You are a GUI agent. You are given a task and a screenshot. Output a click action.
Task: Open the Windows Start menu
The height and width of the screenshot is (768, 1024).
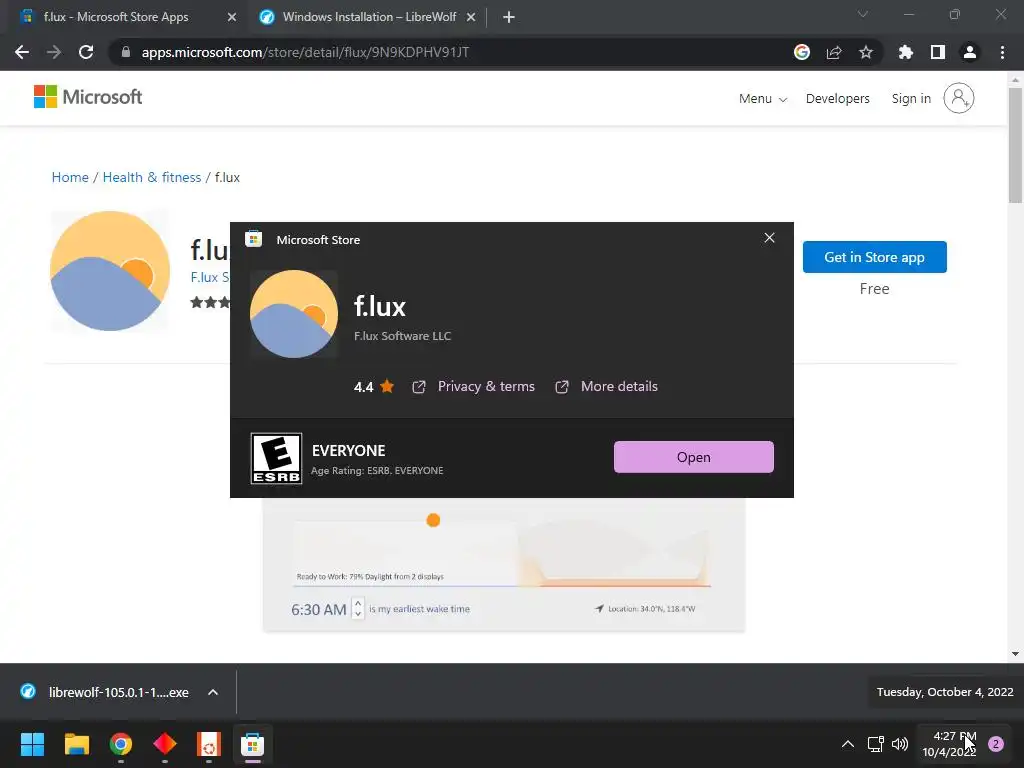point(32,744)
